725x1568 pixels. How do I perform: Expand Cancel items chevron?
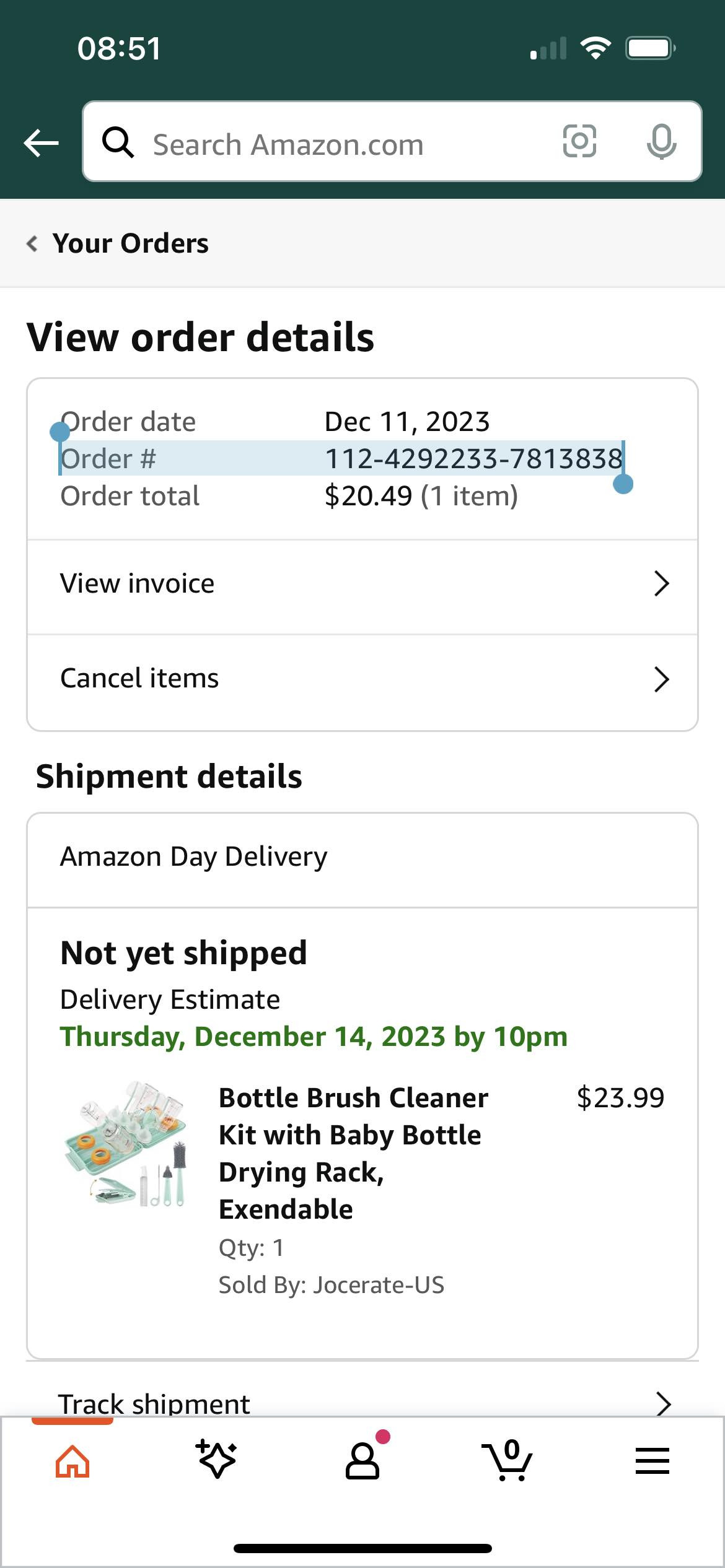coord(662,679)
